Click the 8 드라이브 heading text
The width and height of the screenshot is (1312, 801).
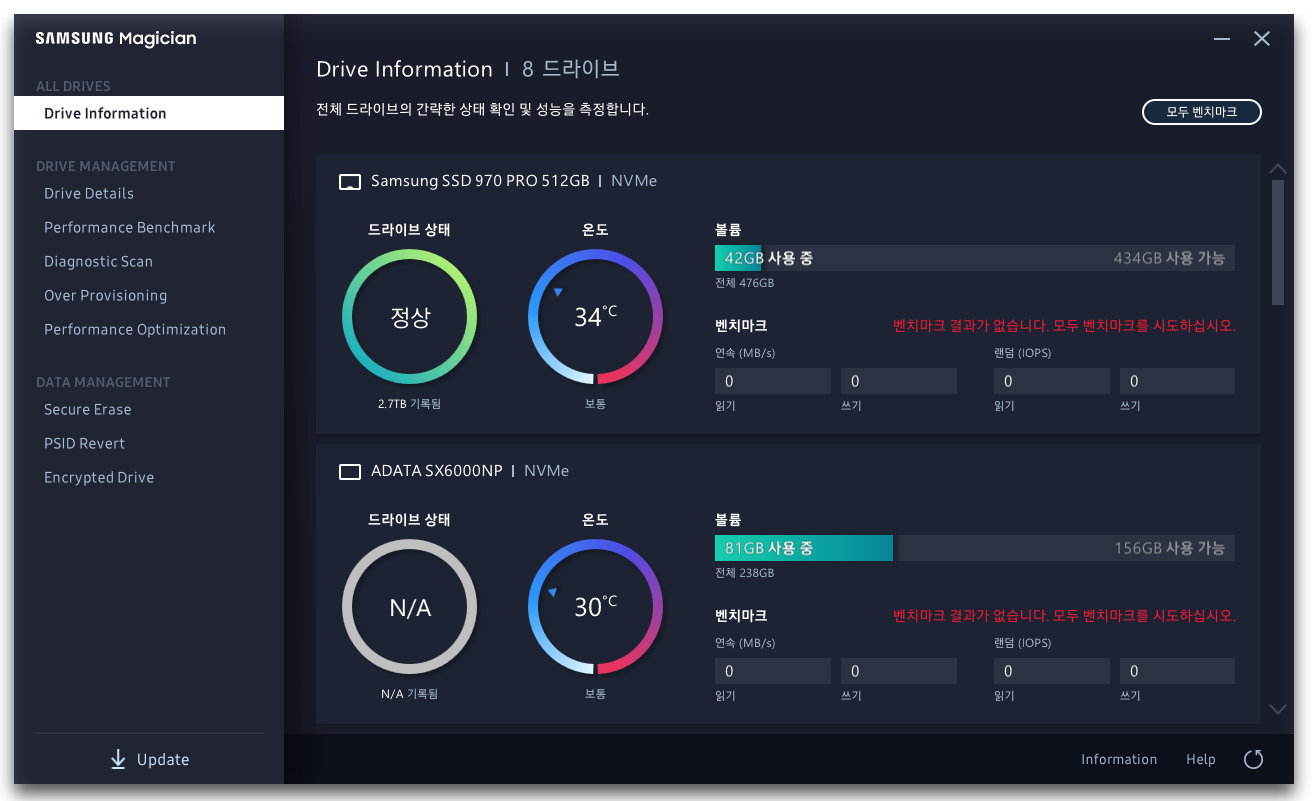point(571,69)
